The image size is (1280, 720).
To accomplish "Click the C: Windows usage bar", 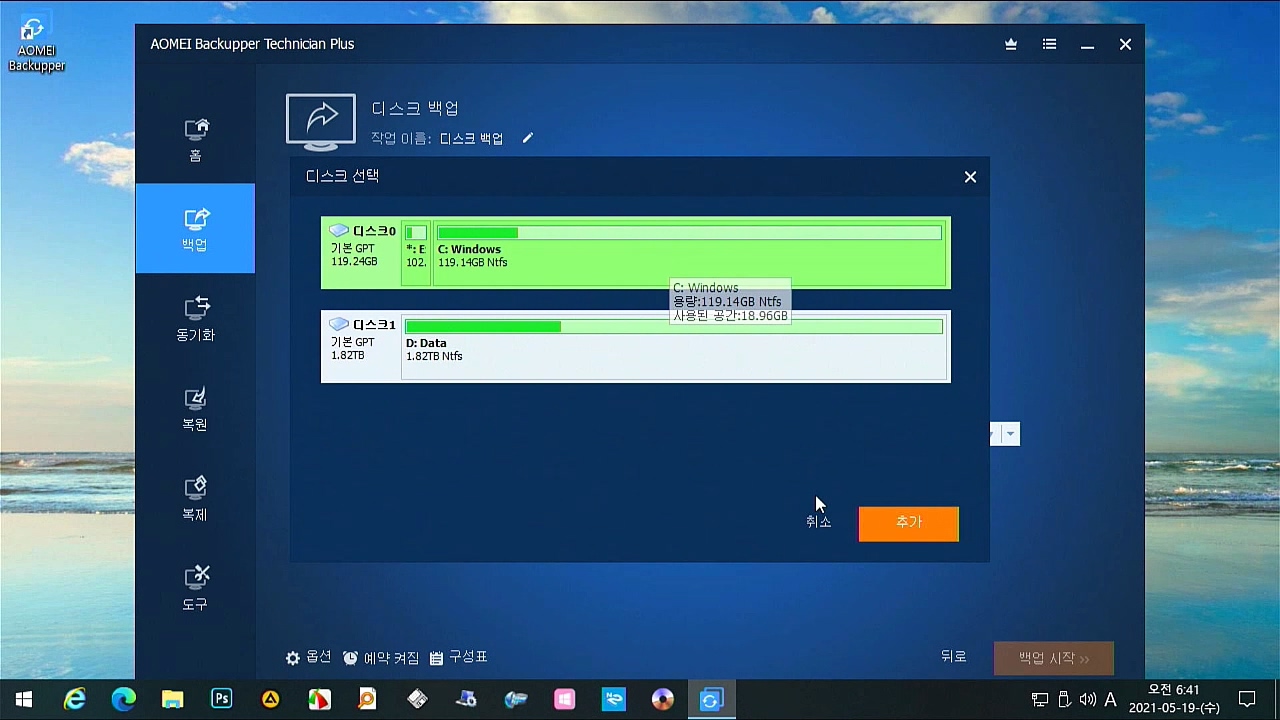I will pyautogui.click(x=690, y=233).
